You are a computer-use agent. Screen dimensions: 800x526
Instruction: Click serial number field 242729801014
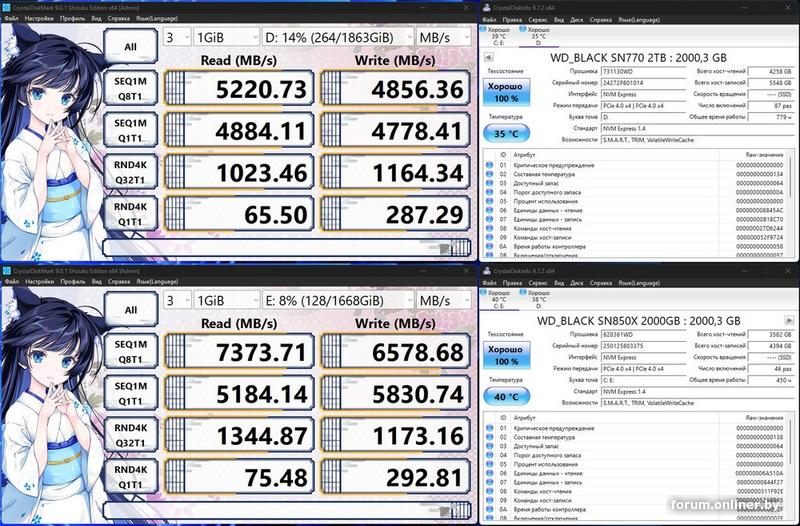(x=643, y=83)
